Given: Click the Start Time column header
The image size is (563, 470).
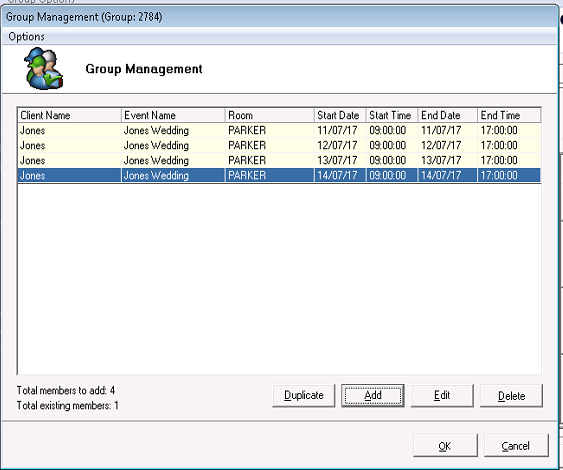Looking at the screenshot, I should tap(392, 115).
